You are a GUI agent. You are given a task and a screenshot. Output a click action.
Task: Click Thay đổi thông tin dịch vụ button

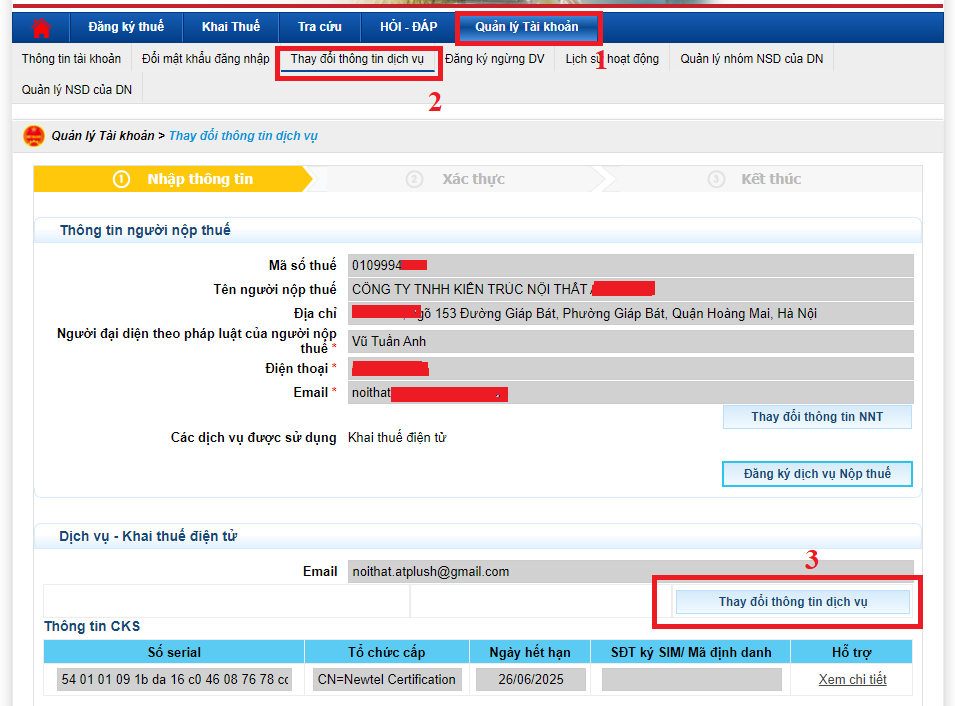(792, 602)
